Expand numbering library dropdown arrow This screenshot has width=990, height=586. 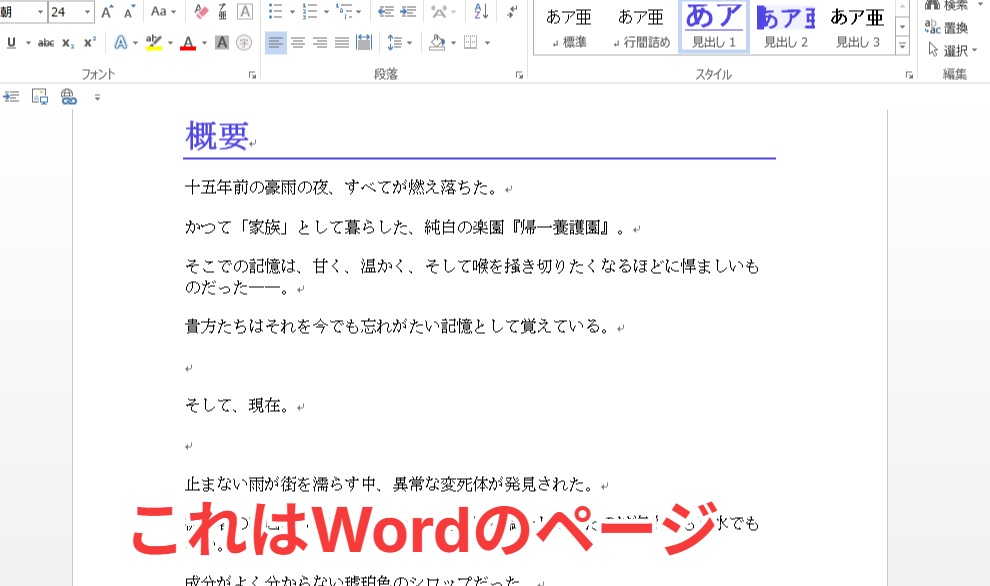pos(326,11)
